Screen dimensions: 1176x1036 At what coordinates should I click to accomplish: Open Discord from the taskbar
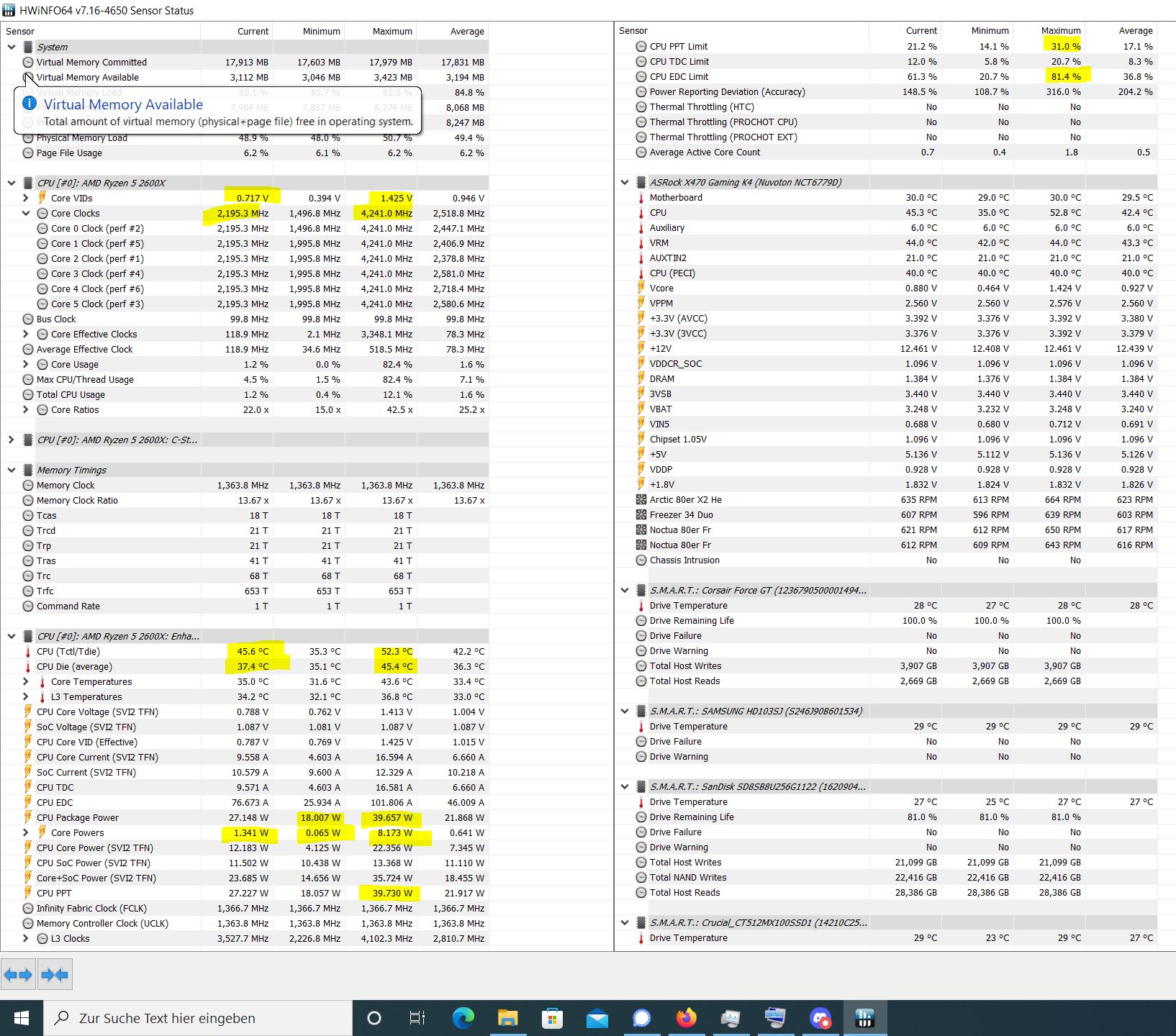click(820, 1018)
